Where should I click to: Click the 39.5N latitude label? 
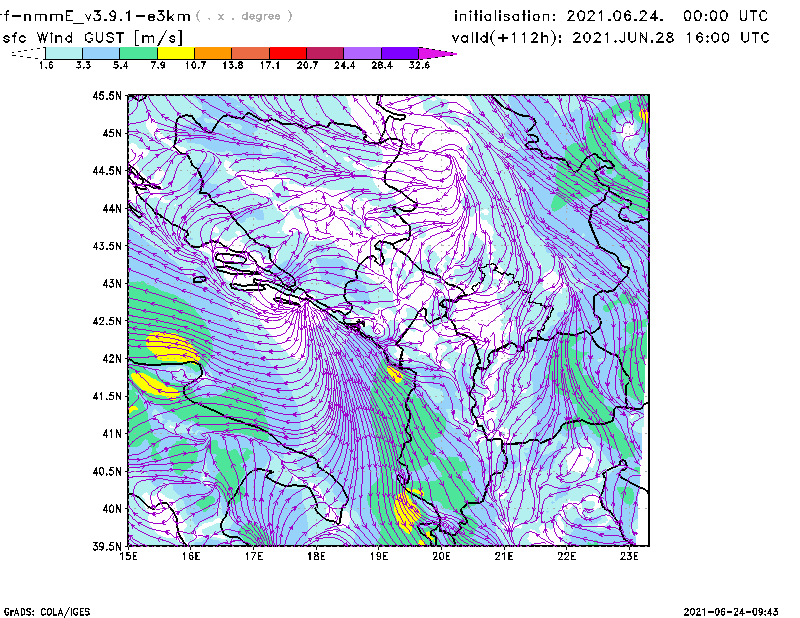click(107, 547)
